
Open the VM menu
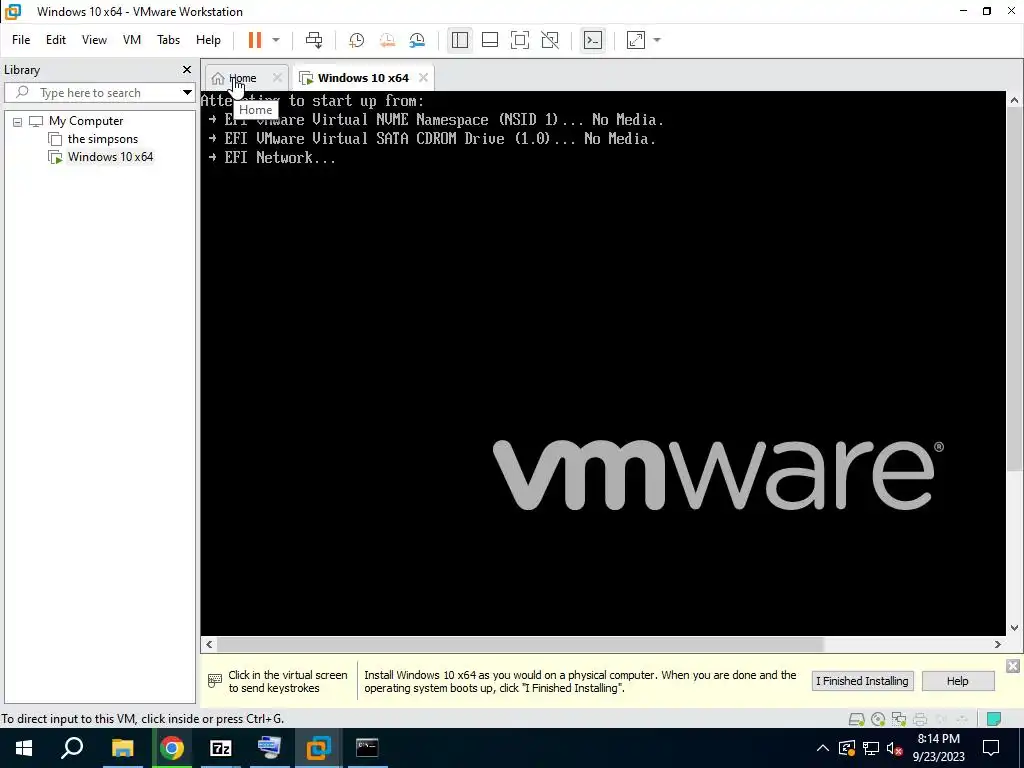coord(132,40)
